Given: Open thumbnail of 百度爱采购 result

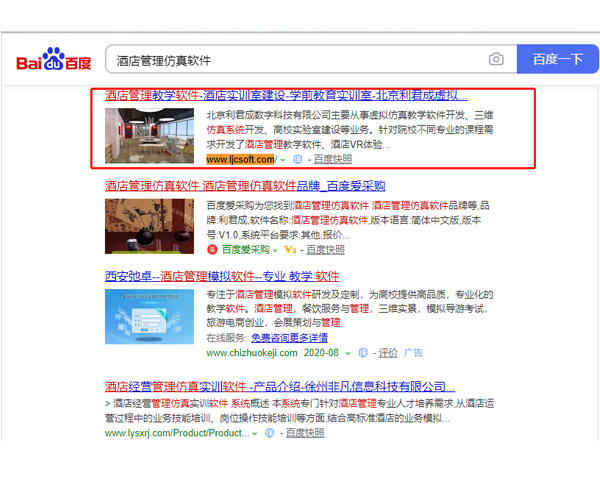Looking at the screenshot, I should (149, 226).
